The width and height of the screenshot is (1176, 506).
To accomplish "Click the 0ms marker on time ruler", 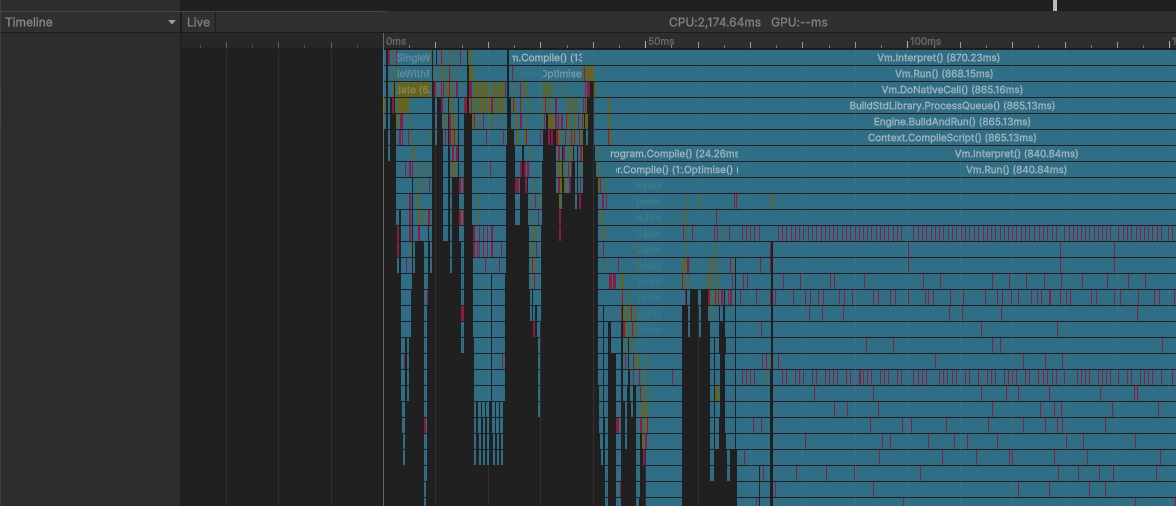I will click(x=396, y=42).
